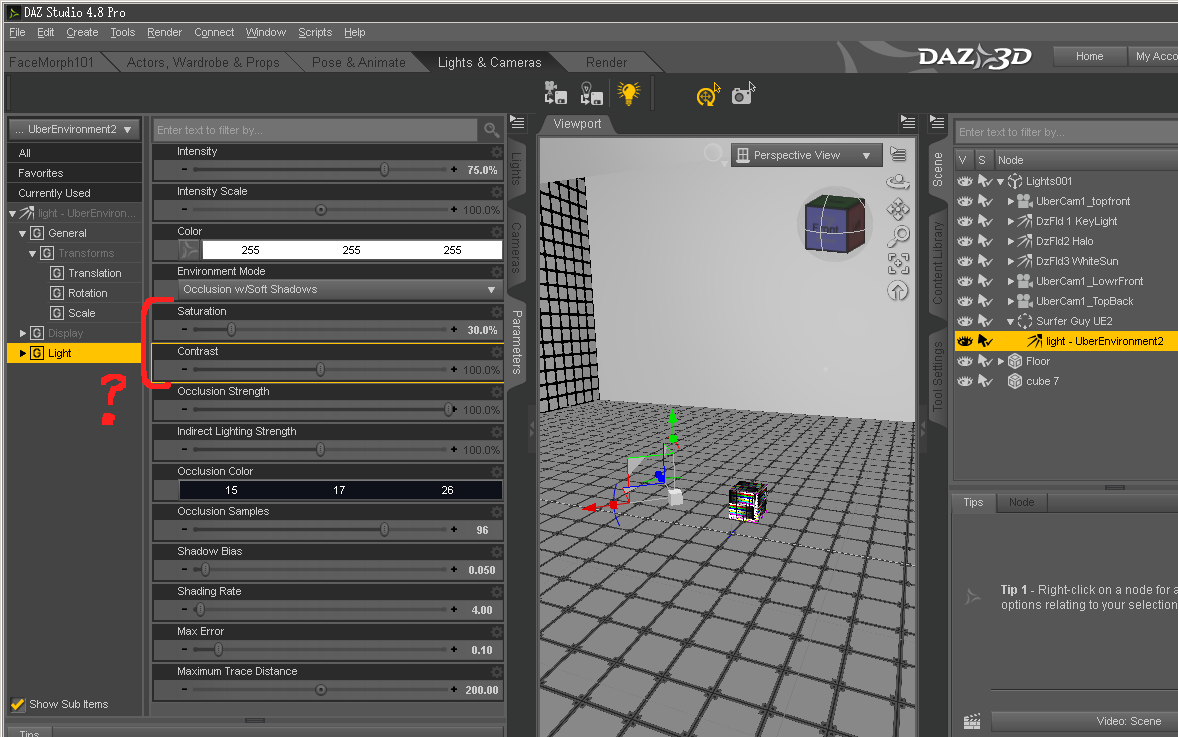Screen dimensions: 1178x737
Task: Expand the Floor scene node
Action: pyautogui.click(x=1000, y=361)
